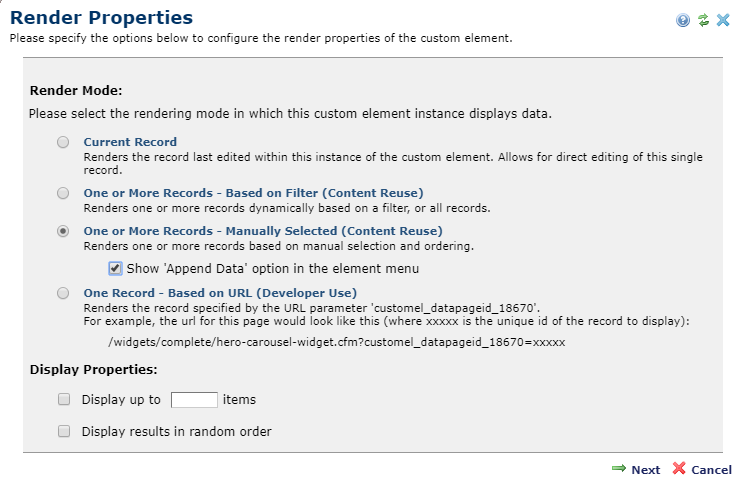Click the Next button text
The width and height of the screenshot is (744, 484).
tap(645, 470)
